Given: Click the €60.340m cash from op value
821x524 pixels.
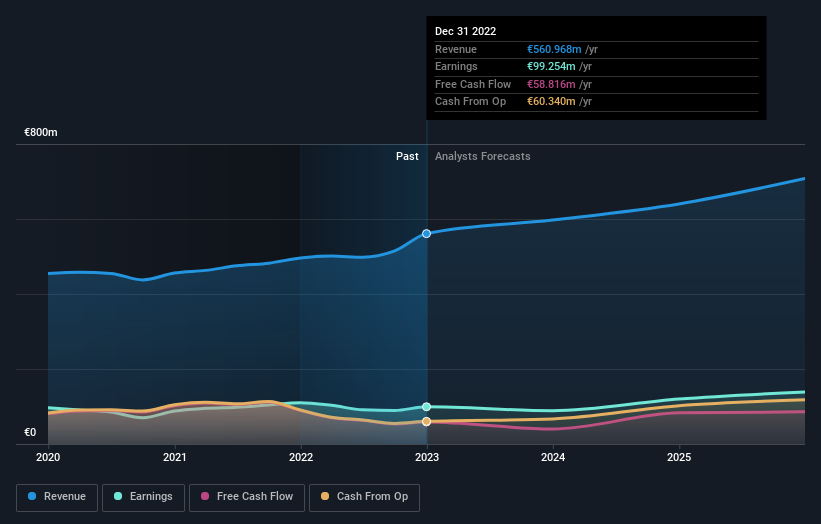Looking at the screenshot, I should pos(551,102).
